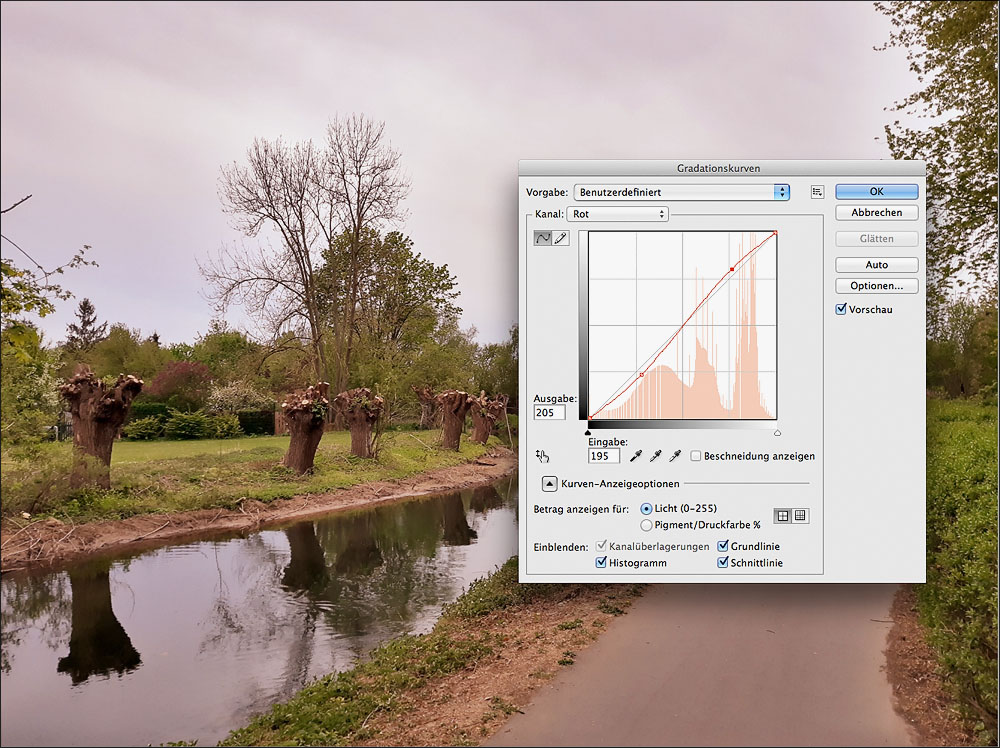Uncheck the Schnittlinie option

pos(723,562)
